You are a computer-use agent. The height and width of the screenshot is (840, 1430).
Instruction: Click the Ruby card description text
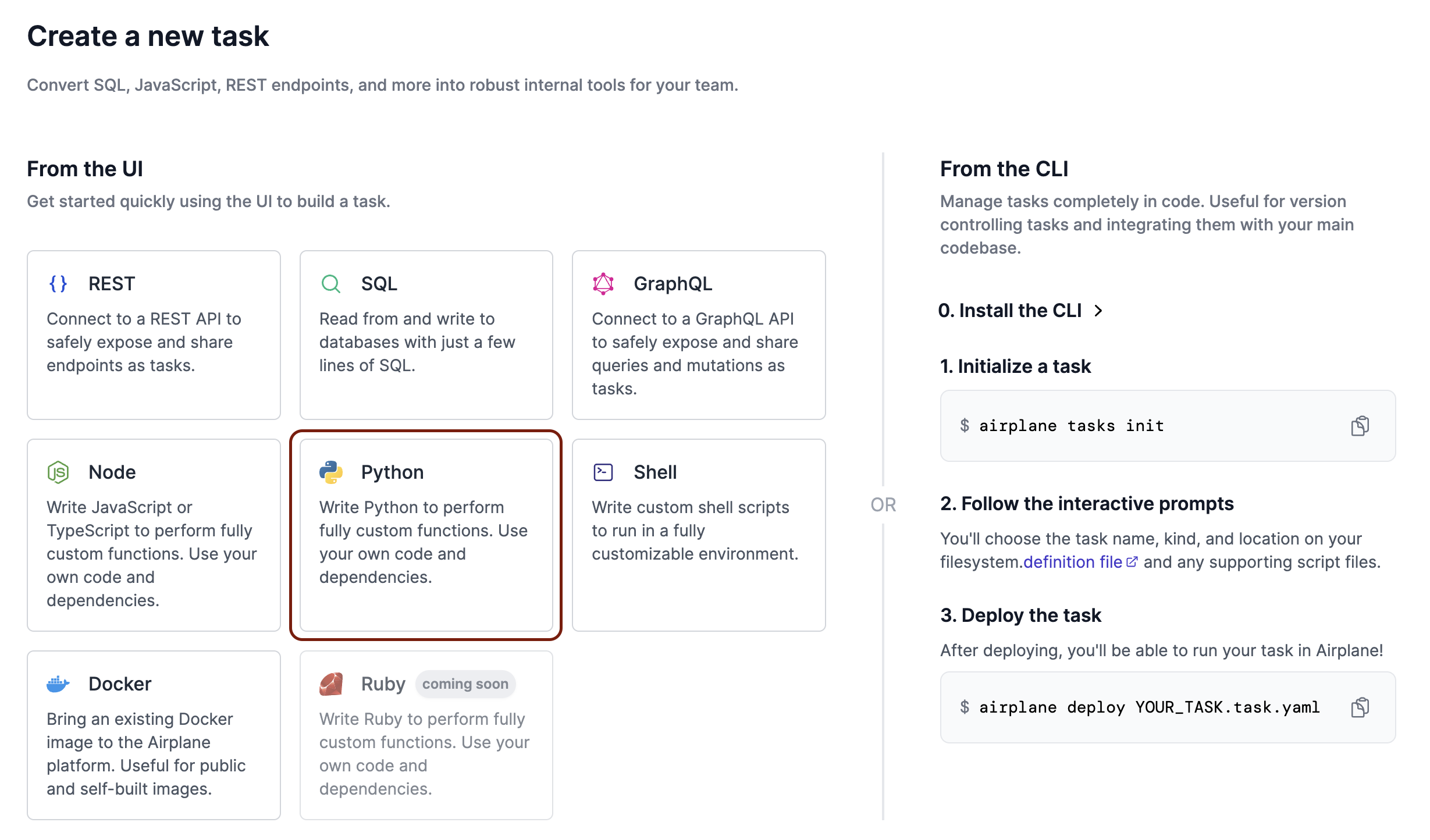tap(424, 754)
